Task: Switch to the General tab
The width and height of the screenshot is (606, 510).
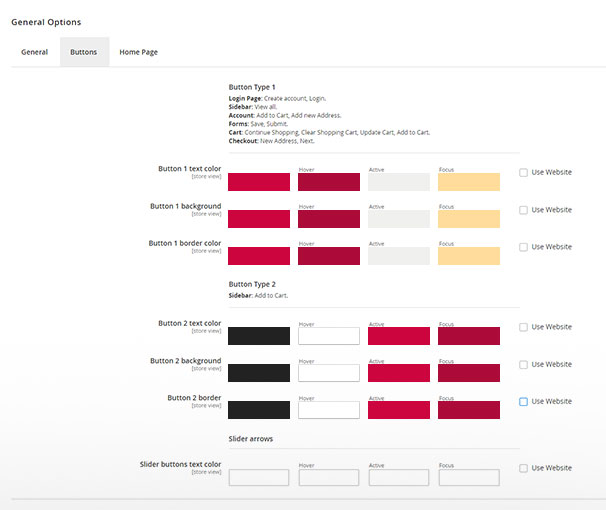Action: point(34,52)
